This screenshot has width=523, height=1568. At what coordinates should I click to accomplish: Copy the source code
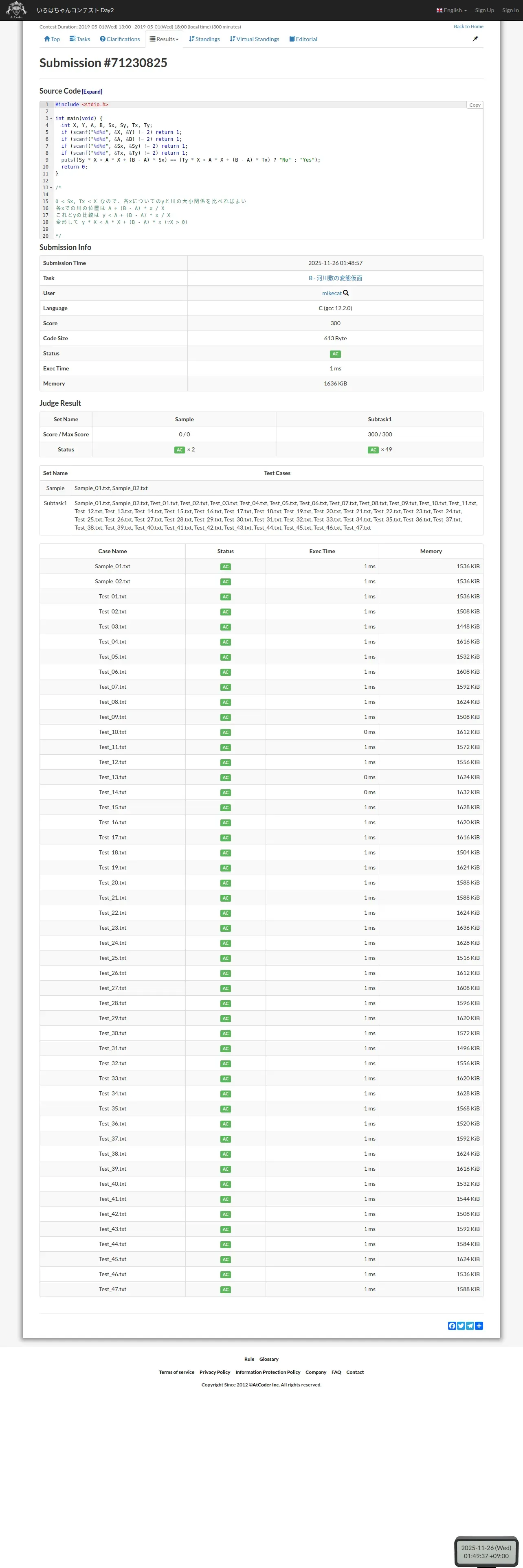pyautogui.click(x=474, y=105)
